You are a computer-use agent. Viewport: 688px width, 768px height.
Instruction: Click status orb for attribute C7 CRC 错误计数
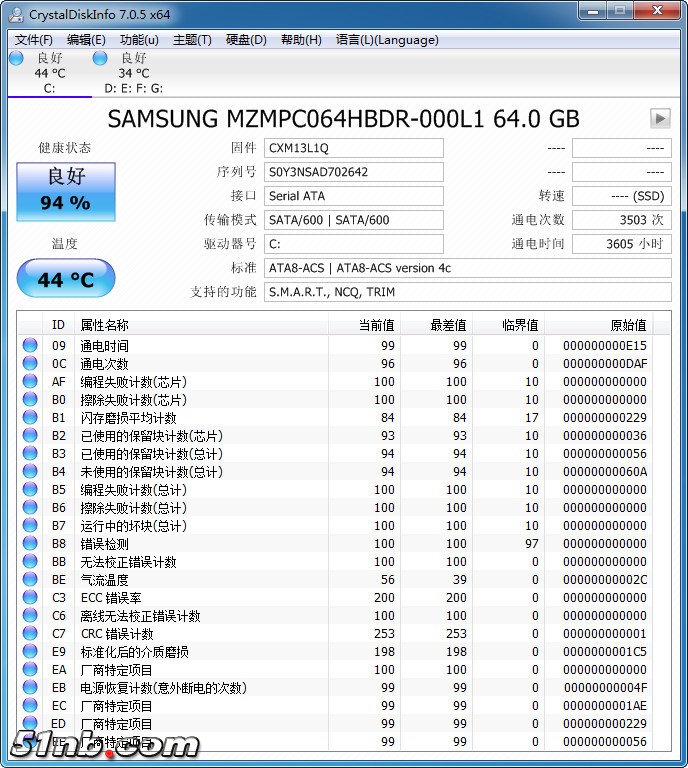(x=30, y=634)
